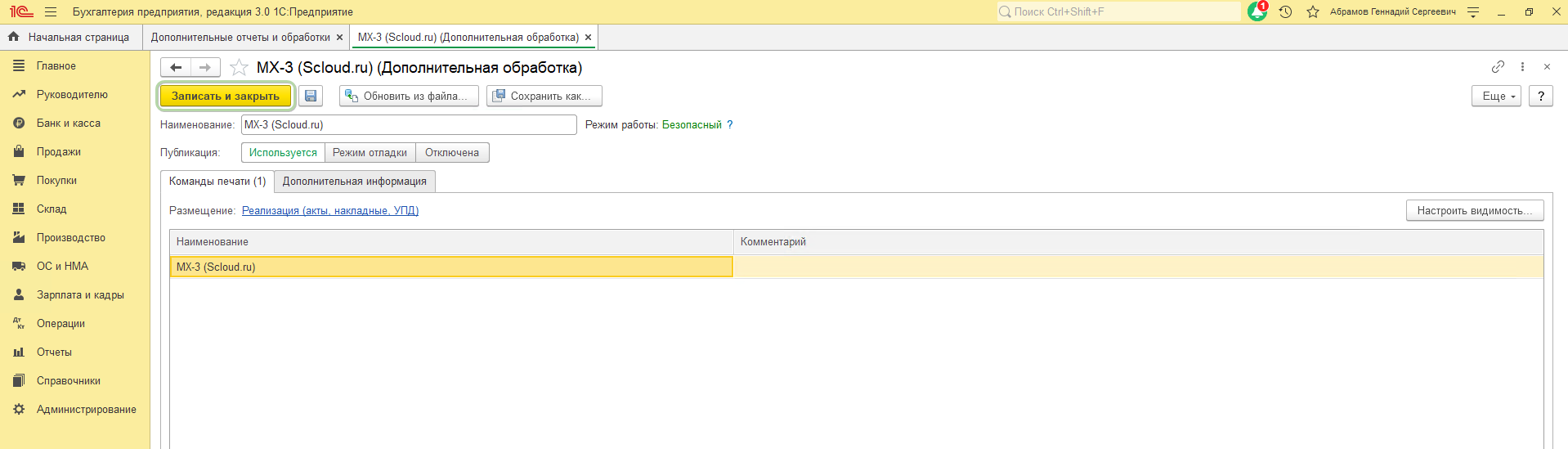1568x449 pixels.
Task: Go back with the left arrow
Action: pos(176,67)
